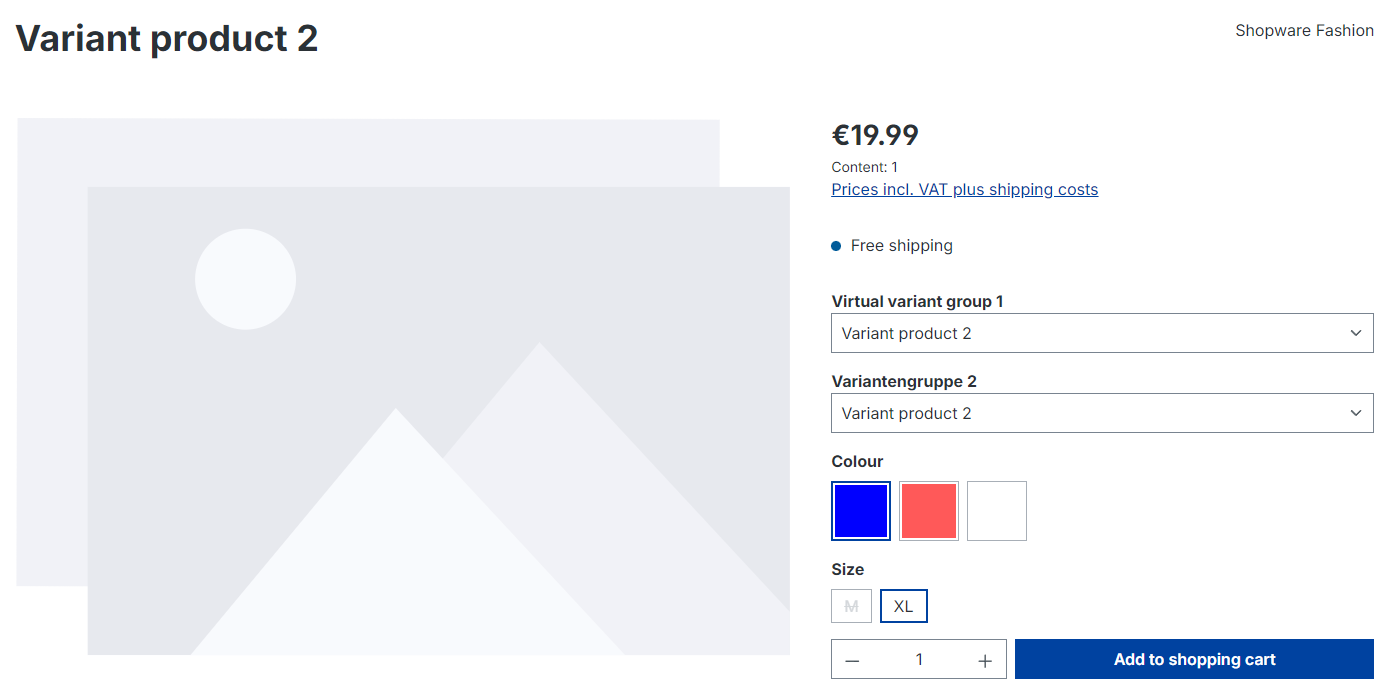The width and height of the screenshot is (1388, 693).
Task: Open the Virtual variant group 1 dropdown
Action: click(1102, 333)
